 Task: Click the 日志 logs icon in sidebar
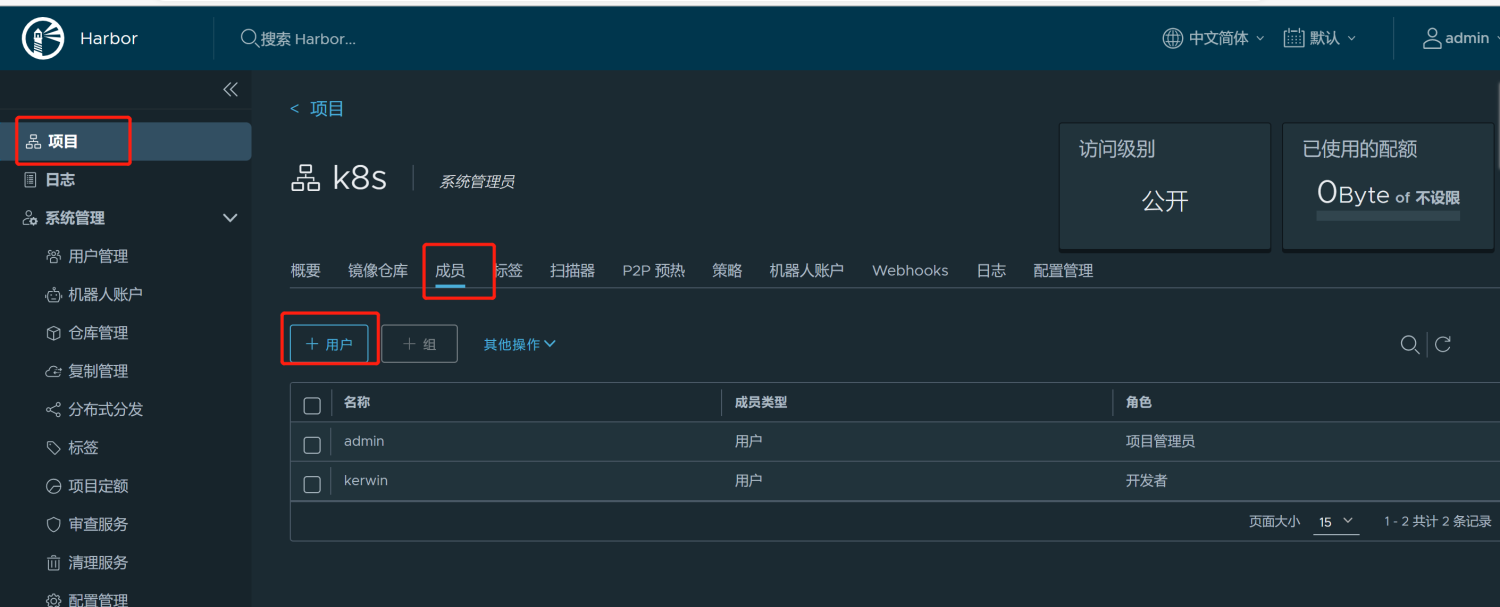30,180
